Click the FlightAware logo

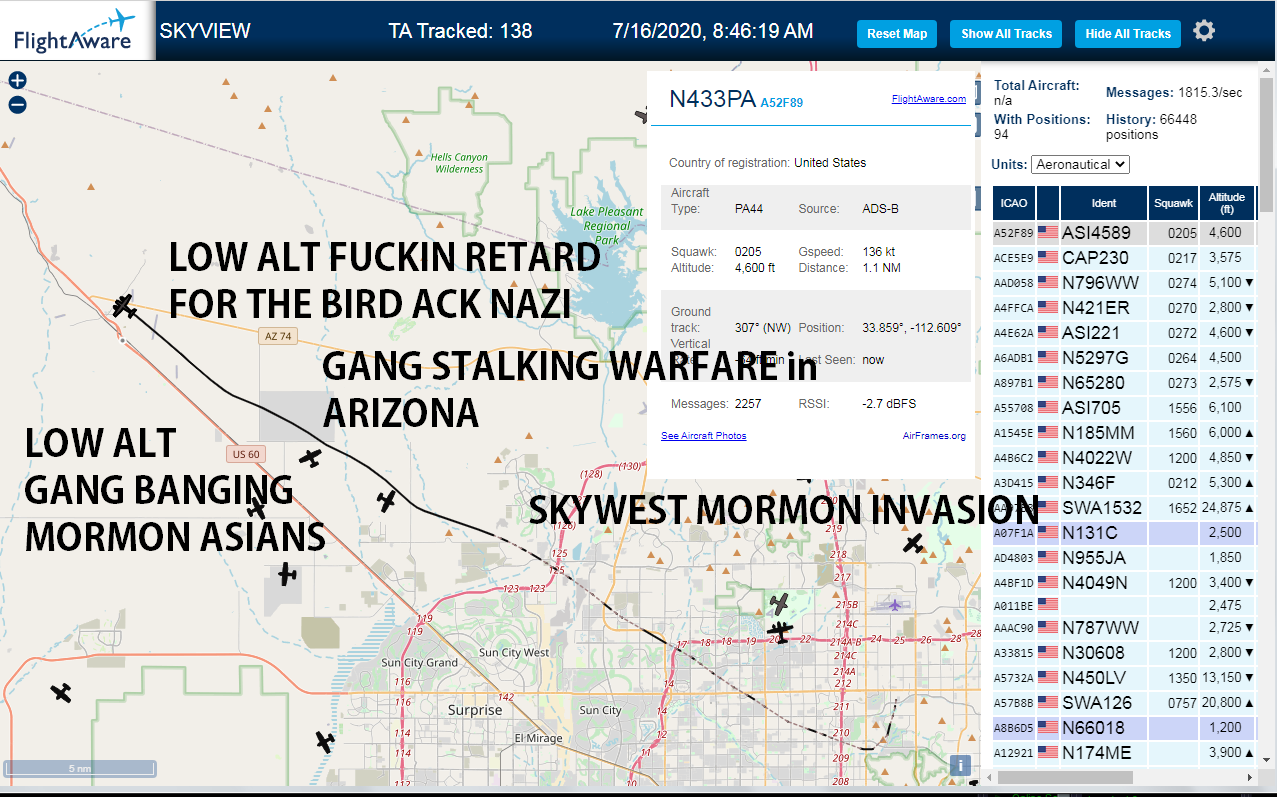coord(77,30)
